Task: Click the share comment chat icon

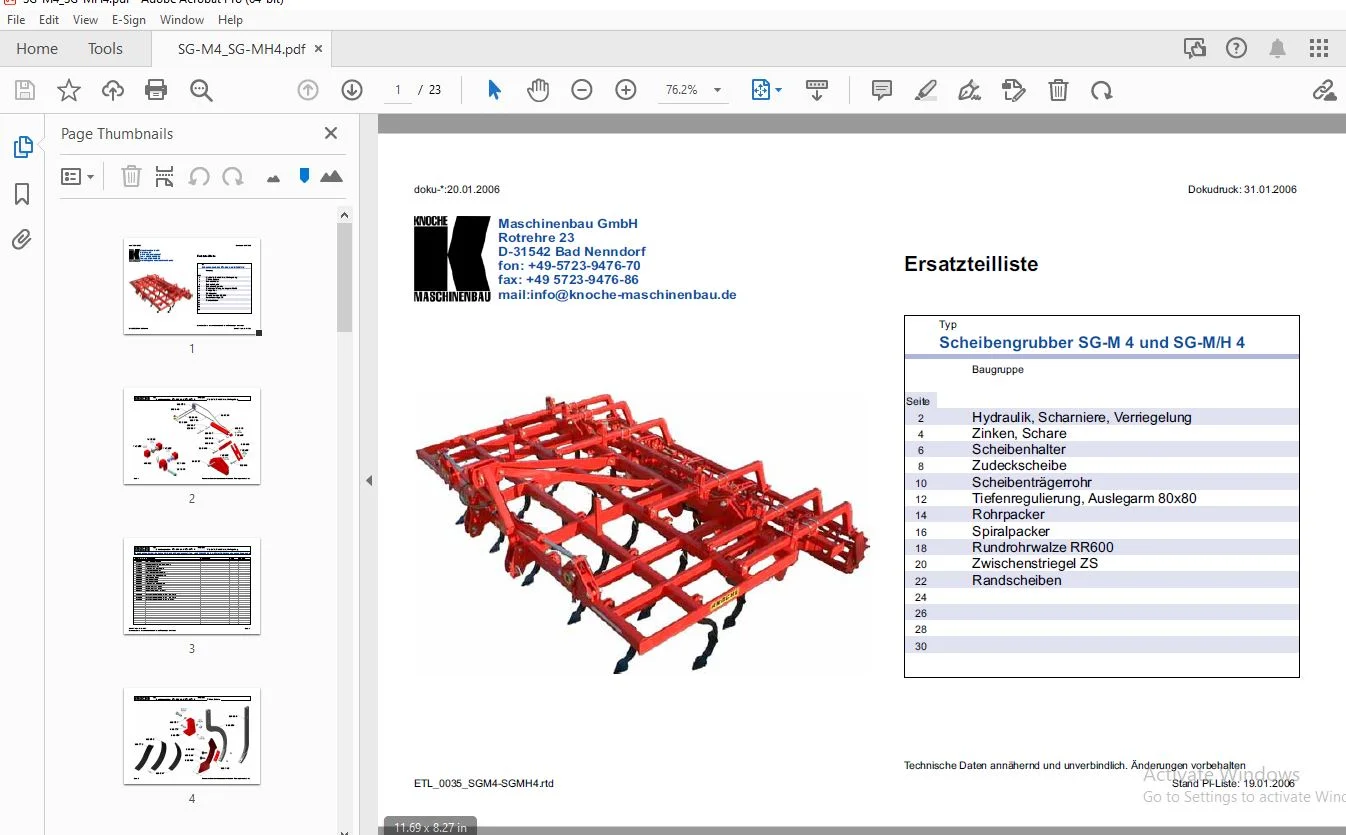Action: pos(1195,48)
